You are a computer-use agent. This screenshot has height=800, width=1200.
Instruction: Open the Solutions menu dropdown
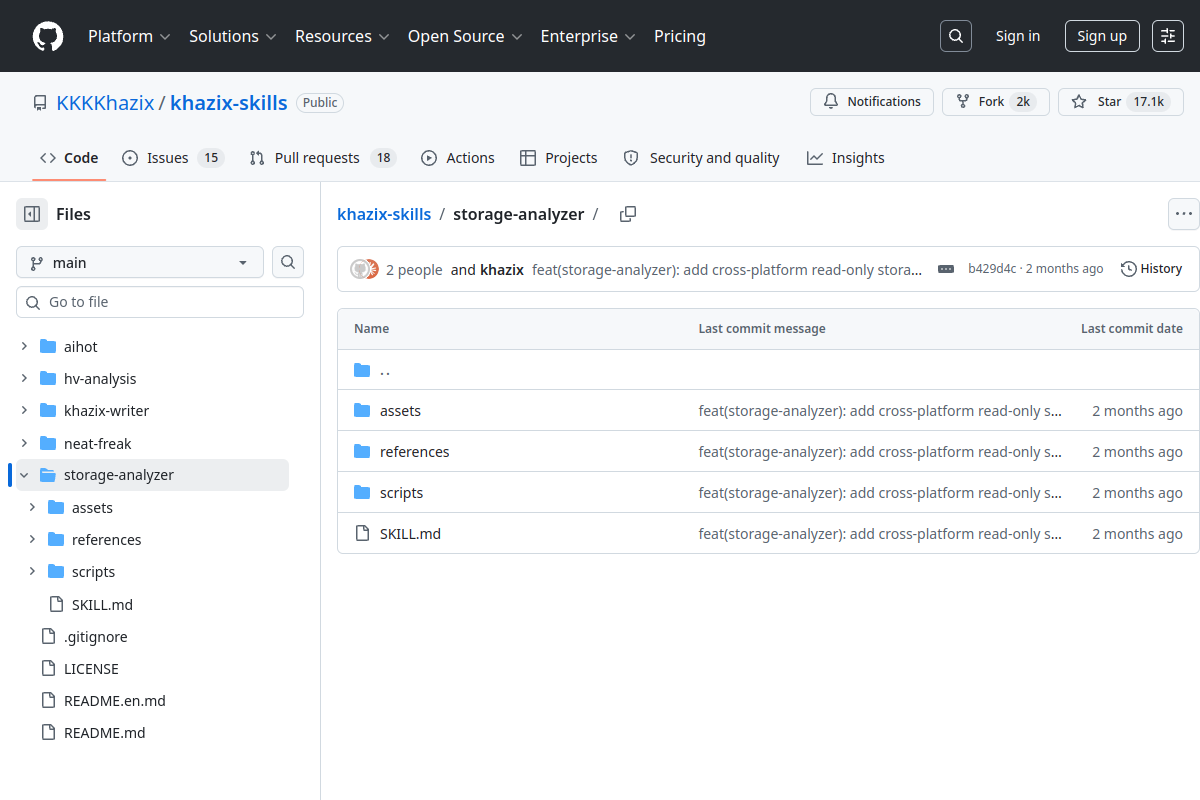(x=232, y=36)
